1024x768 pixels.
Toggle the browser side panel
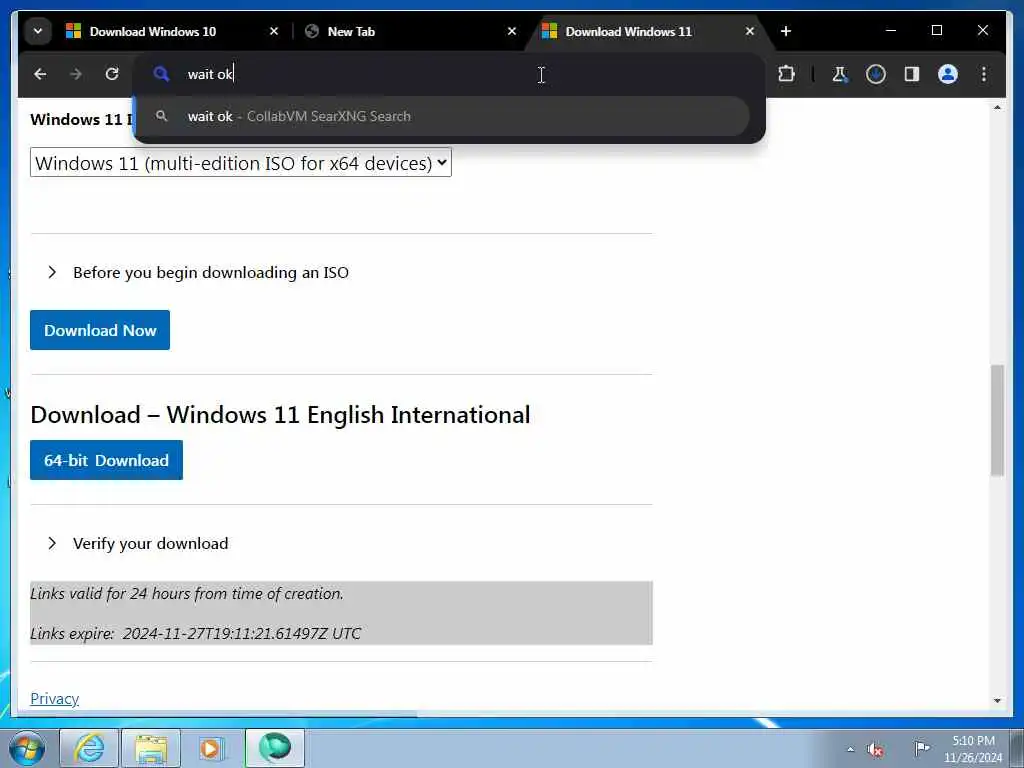[912, 74]
